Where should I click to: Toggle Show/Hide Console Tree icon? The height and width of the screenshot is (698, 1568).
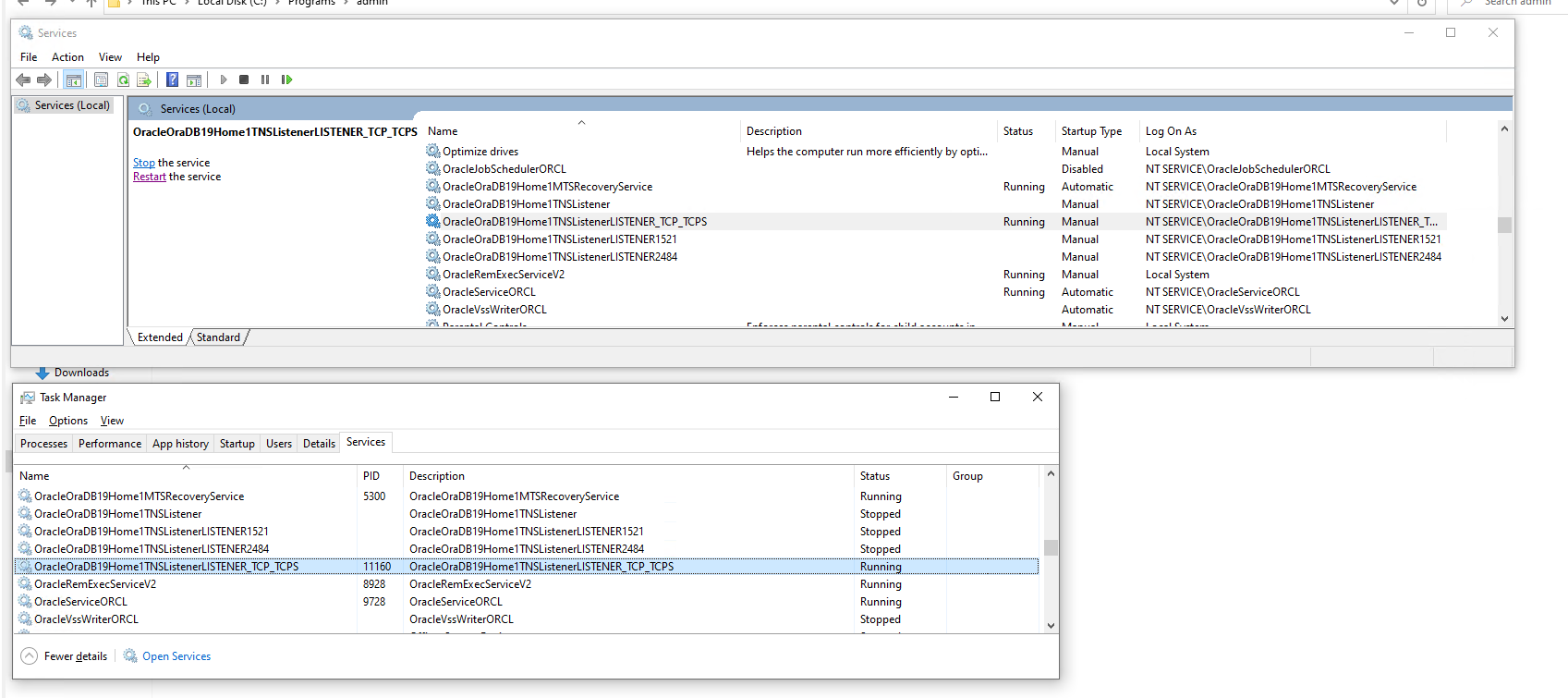pos(74,80)
